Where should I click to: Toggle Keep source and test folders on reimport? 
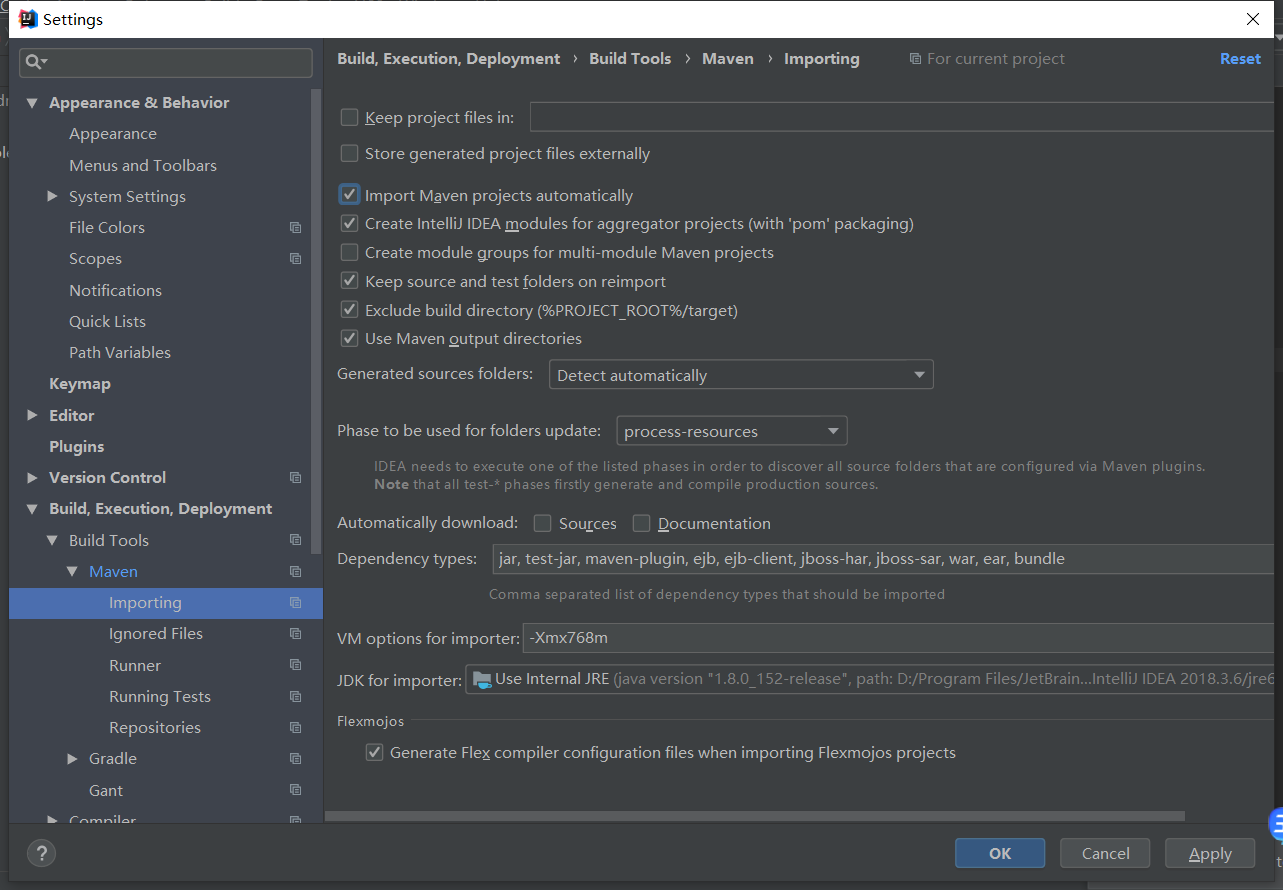coord(349,281)
